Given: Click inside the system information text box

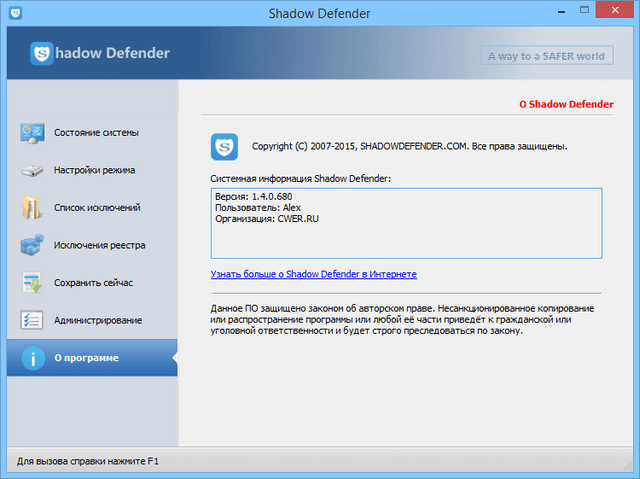Looking at the screenshot, I should 405,235.
